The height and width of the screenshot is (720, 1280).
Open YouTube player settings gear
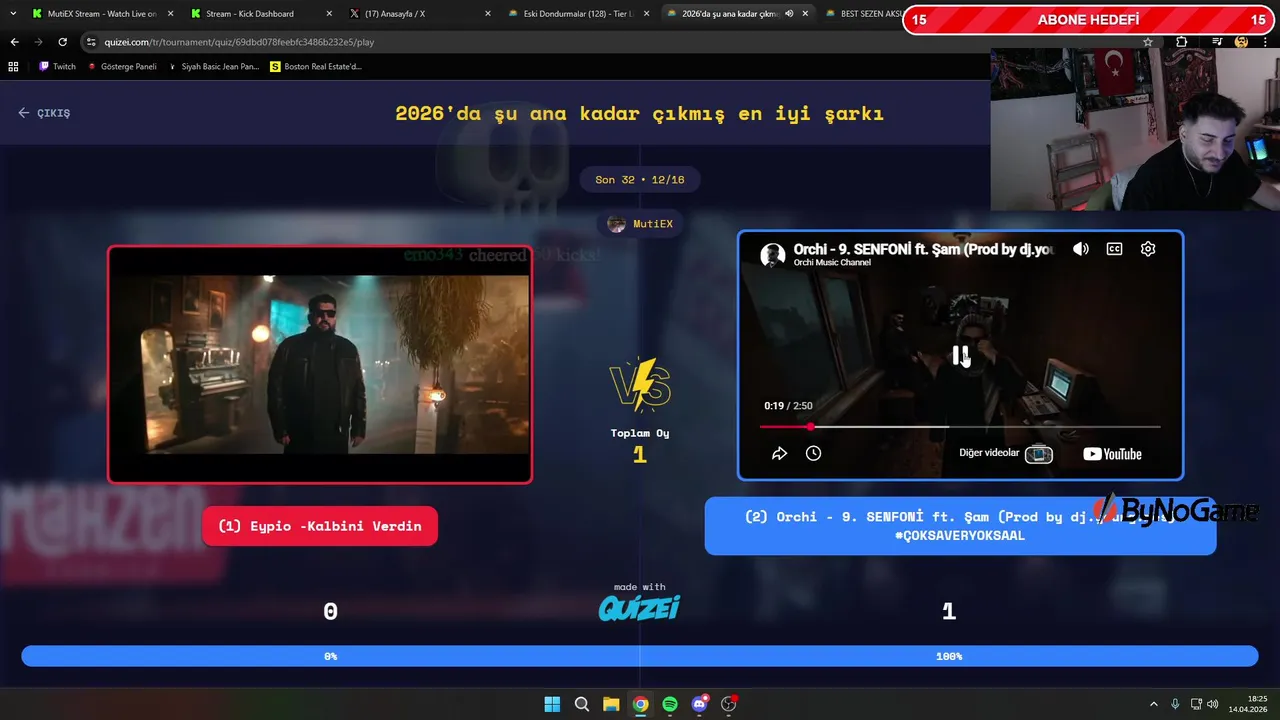click(x=1148, y=249)
